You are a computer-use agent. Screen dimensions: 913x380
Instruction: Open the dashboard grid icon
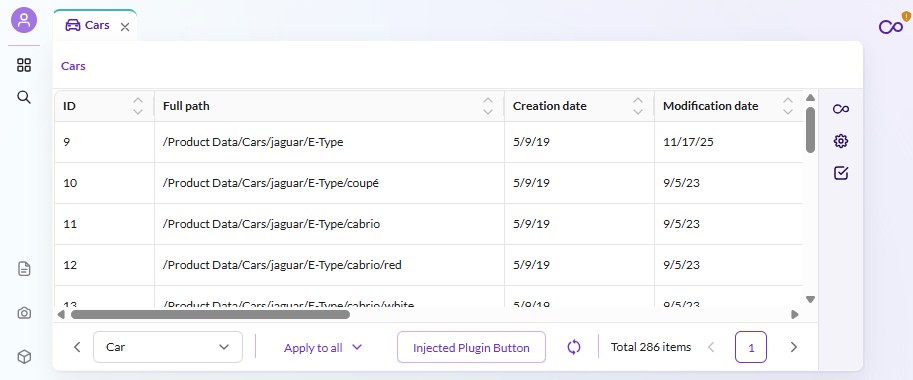point(24,65)
